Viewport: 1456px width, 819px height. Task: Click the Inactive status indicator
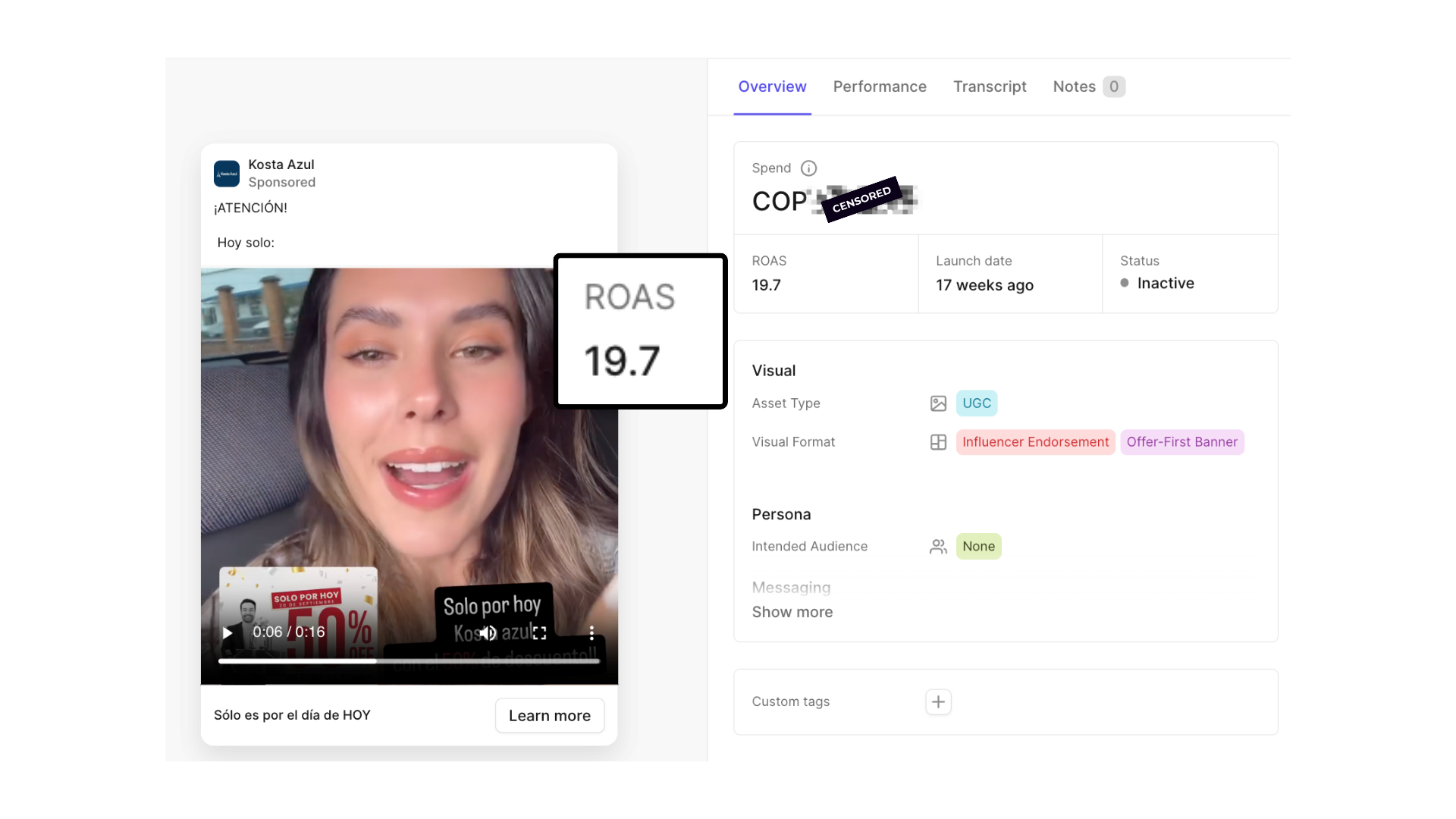(x=1157, y=284)
